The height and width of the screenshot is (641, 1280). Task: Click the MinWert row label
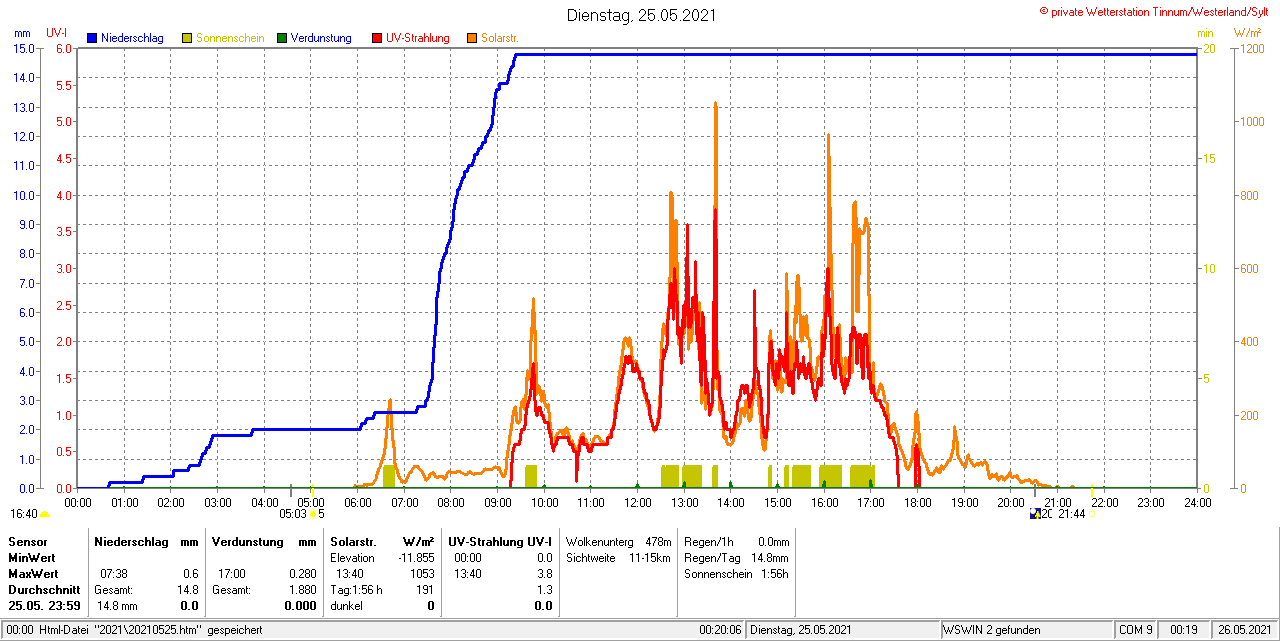(x=31, y=557)
